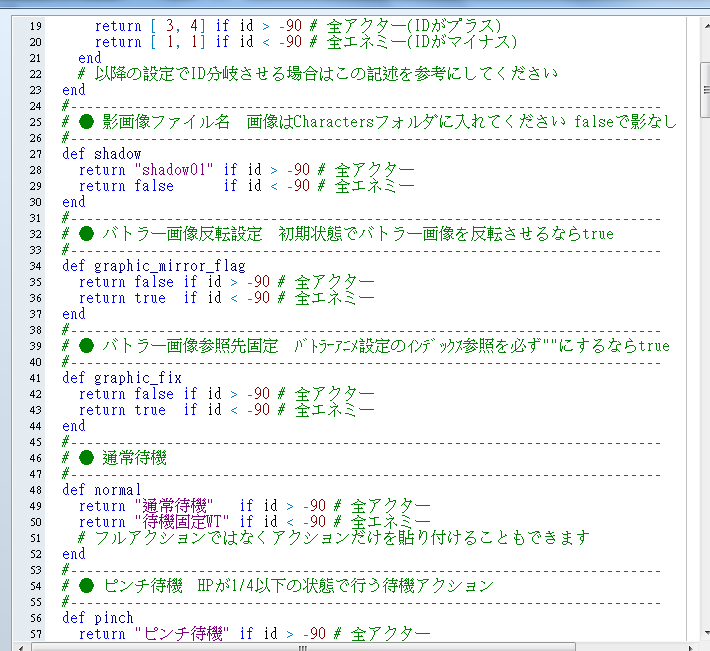Click the string "ピンチ待機" on line 57
The image size is (710, 651).
(x=182, y=634)
